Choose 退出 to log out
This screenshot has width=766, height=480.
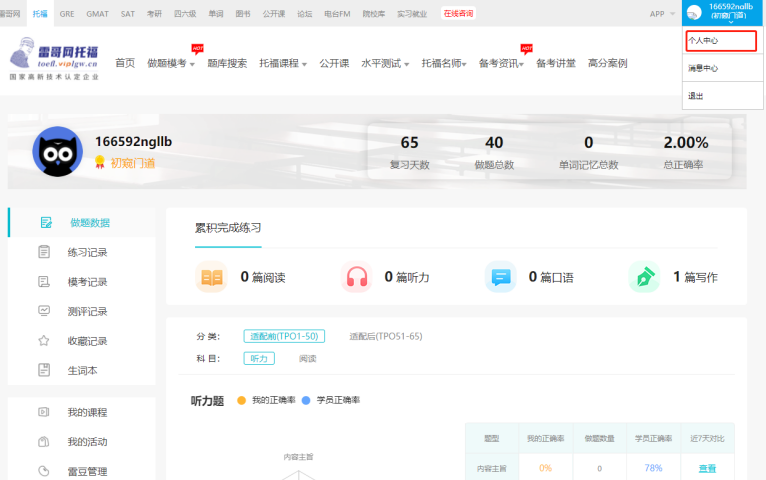point(723,96)
